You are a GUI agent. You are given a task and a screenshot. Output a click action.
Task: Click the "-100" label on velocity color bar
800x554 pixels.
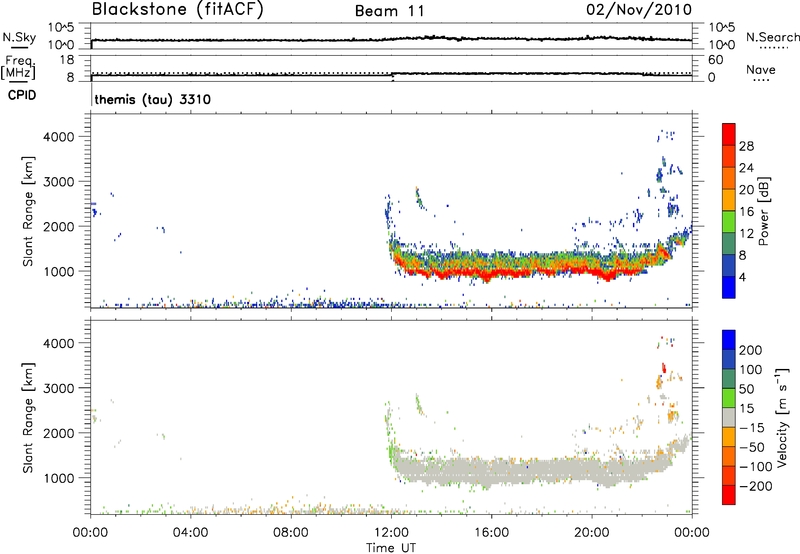756,467
